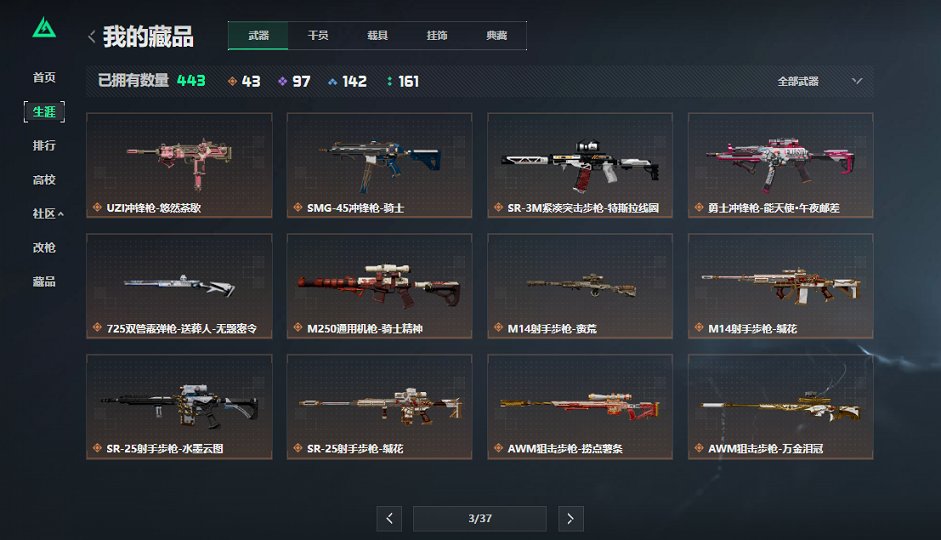Click the green triangle logo icon

(44, 28)
